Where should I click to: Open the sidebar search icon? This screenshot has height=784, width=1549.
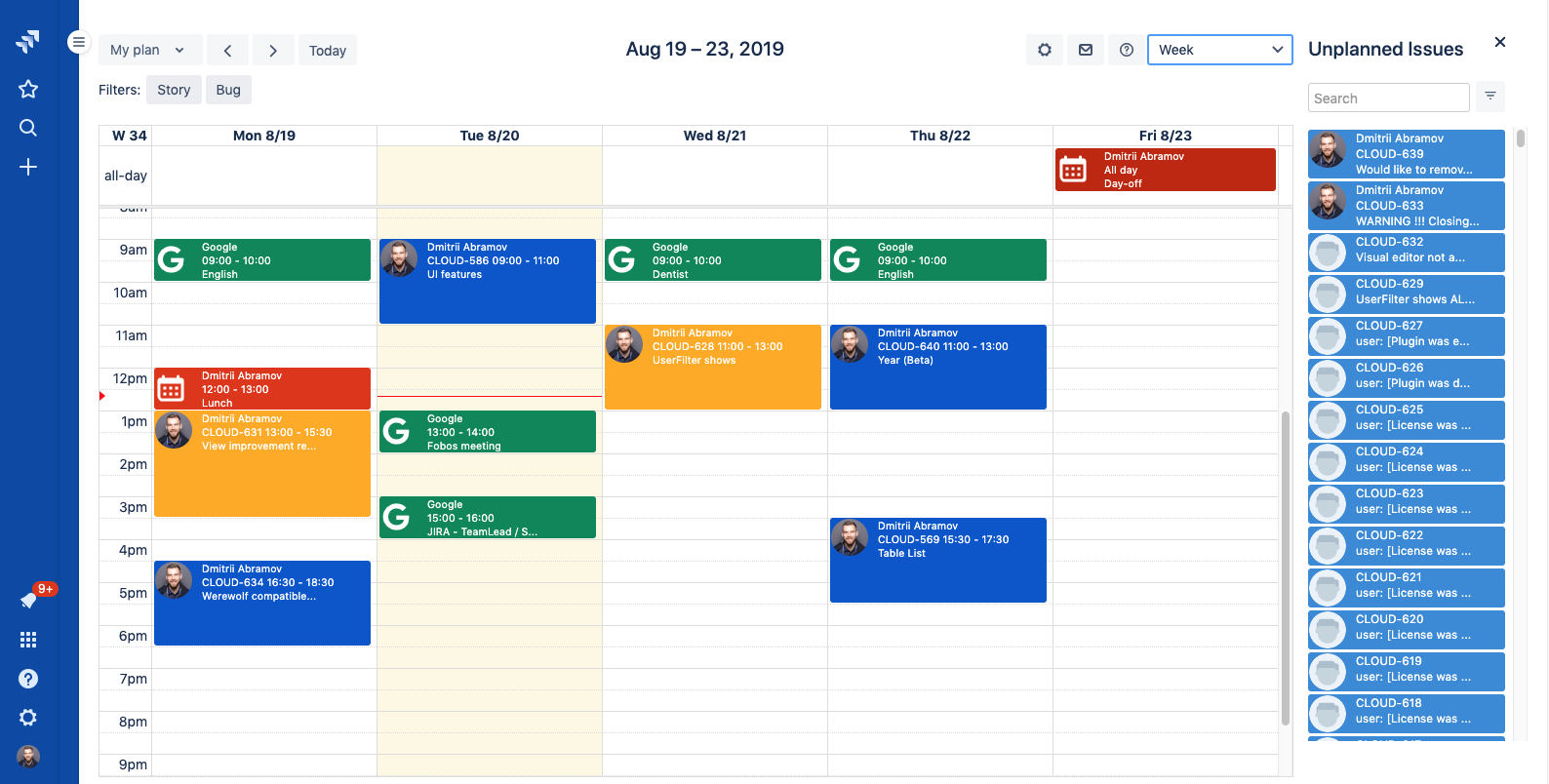pos(28,128)
